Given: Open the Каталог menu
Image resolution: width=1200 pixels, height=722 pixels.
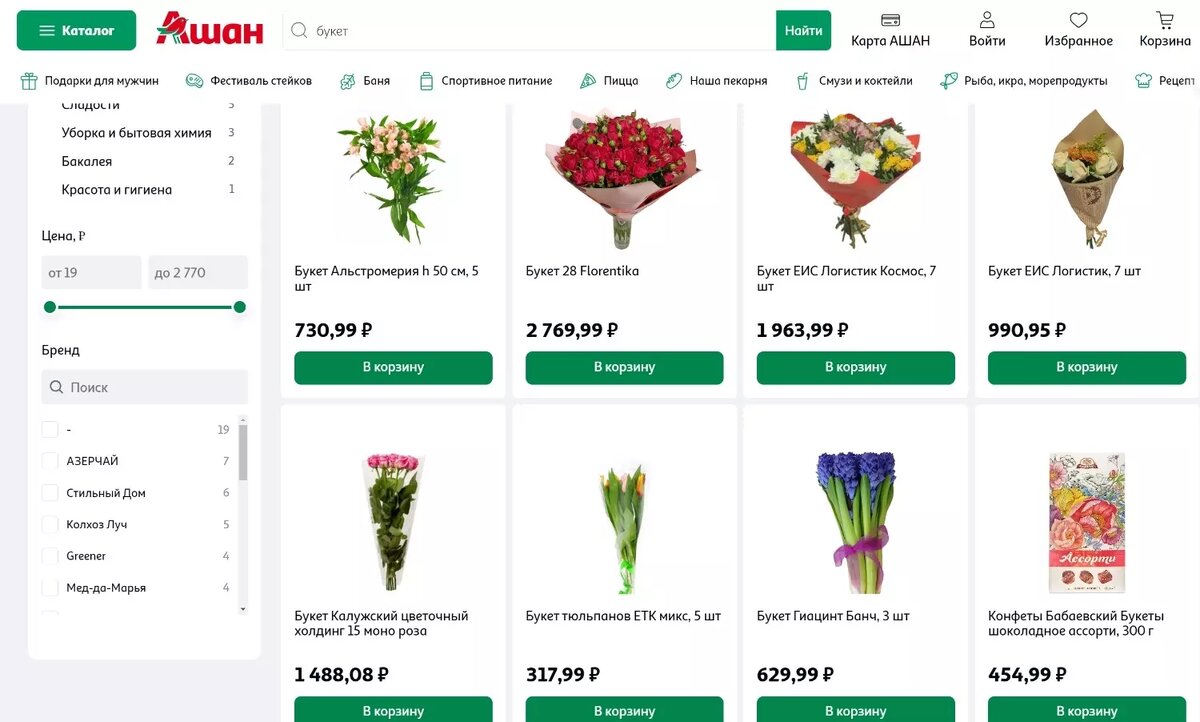Looking at the screenshot, I should click(x=75, y=30).
